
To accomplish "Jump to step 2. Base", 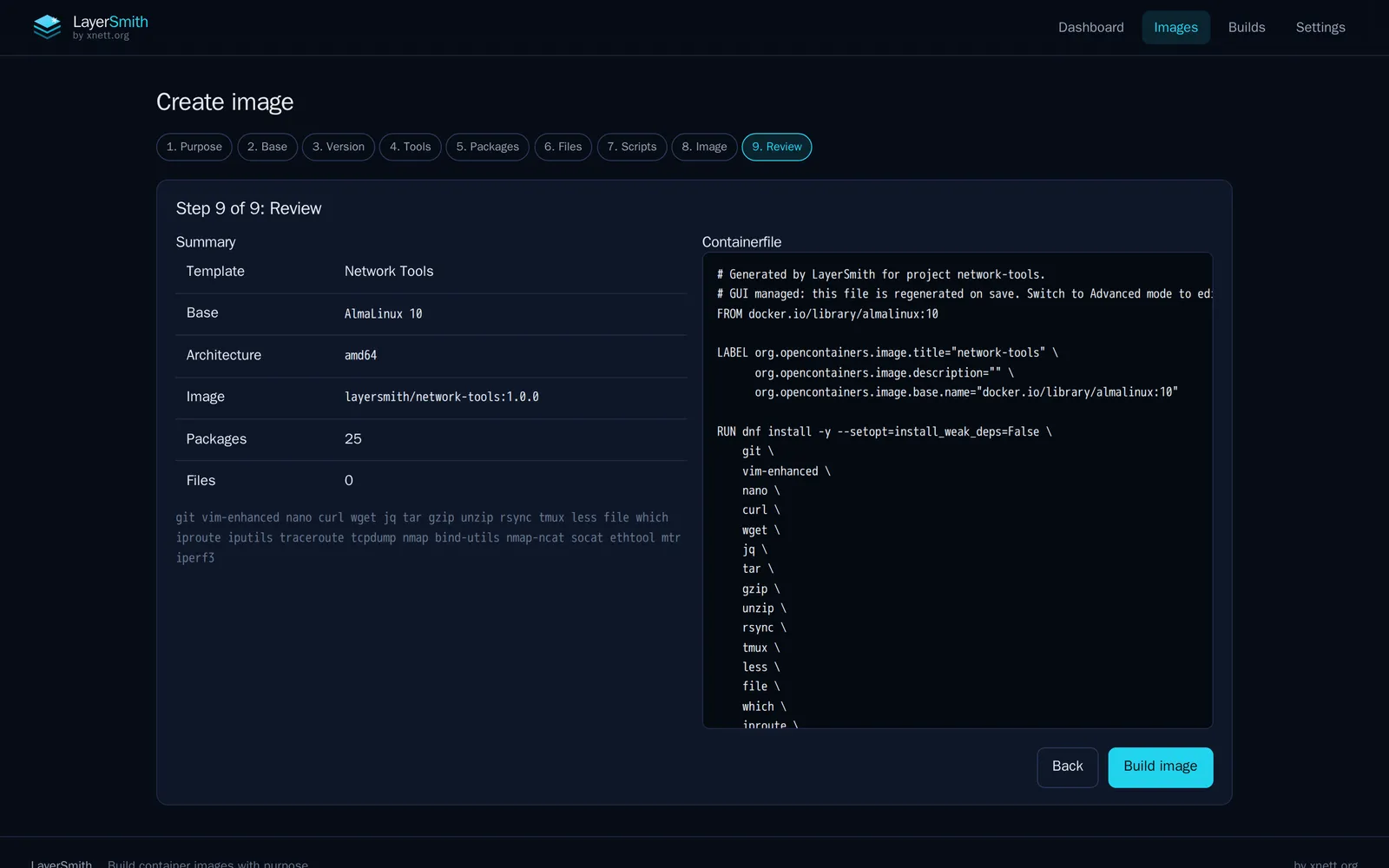I will pyautogui.click(x=267, y=147).
